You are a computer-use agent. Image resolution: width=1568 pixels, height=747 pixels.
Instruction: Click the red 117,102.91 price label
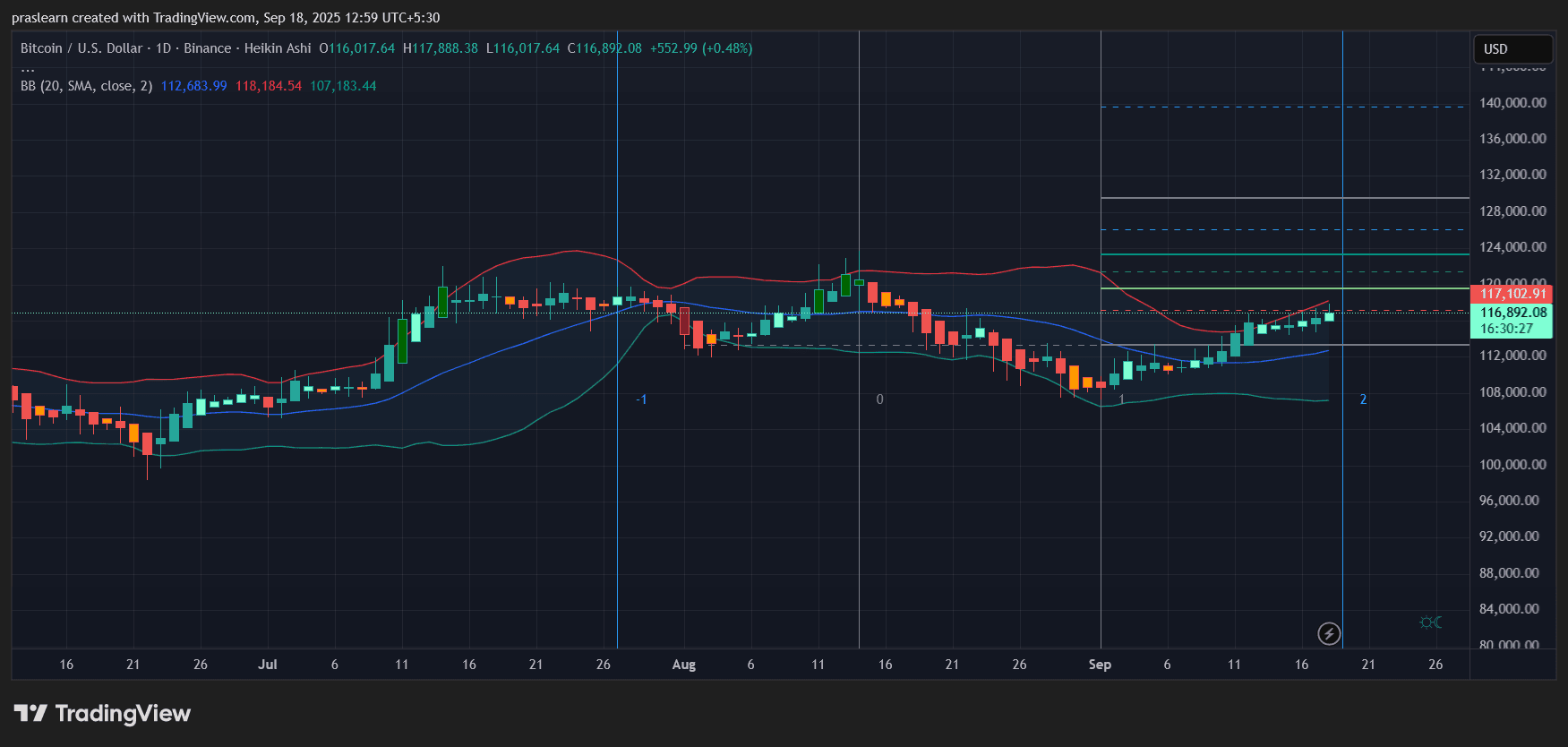(x=1512, y=294)
